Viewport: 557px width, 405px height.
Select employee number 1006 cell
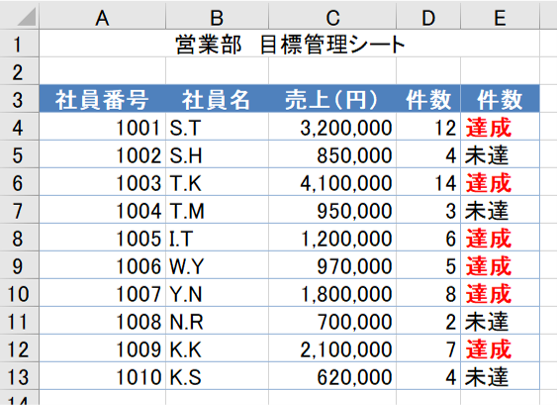point(102,266)
